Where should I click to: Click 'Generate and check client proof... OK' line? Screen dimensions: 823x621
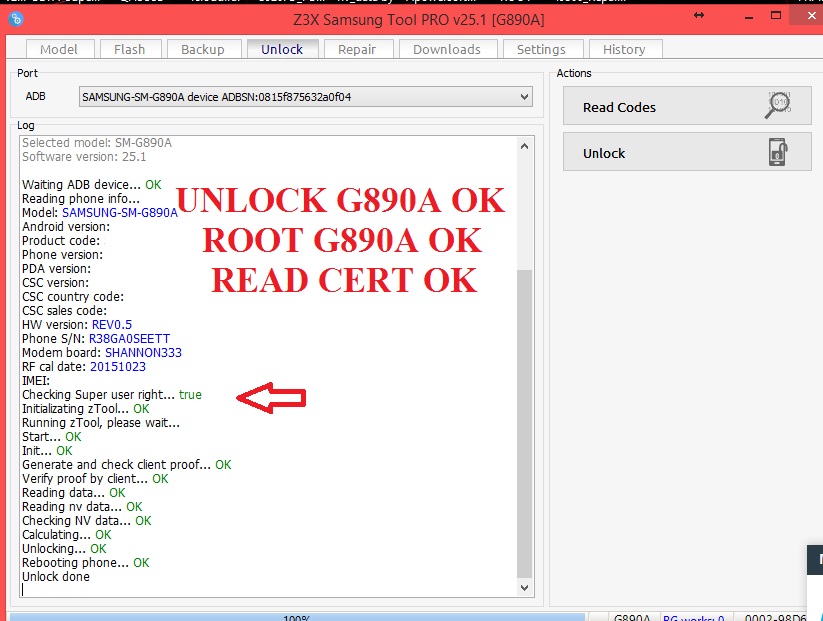[x=126, y=465]
